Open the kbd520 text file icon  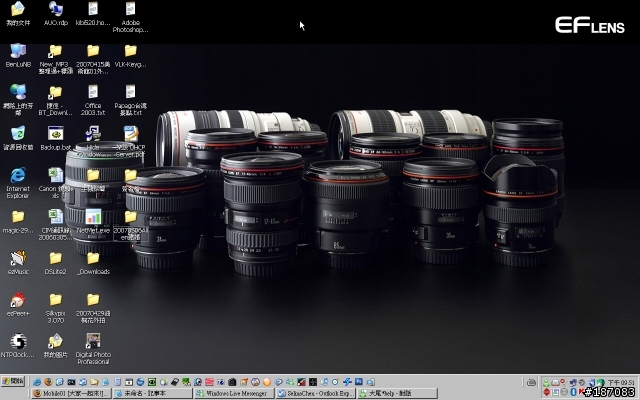pyautogui.click(x=93, y=13)
